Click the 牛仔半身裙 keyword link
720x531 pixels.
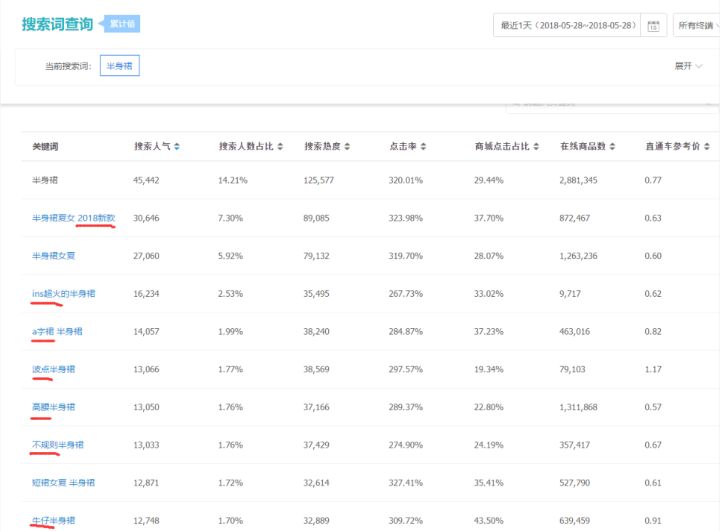tap(53, 521)
